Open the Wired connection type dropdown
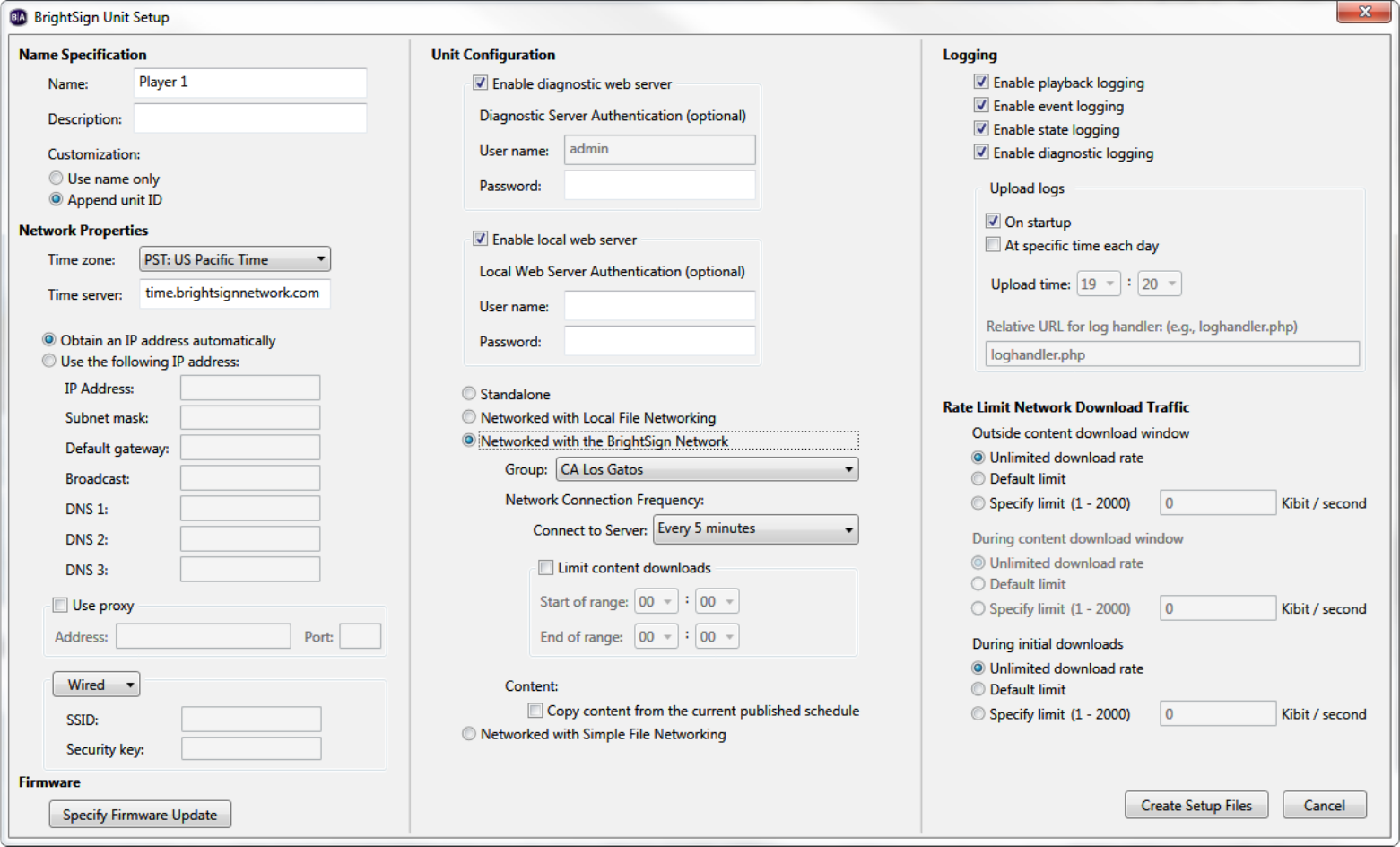Image resolution: width=1400 pixels, height=847 pixels. tap(97, 685)
